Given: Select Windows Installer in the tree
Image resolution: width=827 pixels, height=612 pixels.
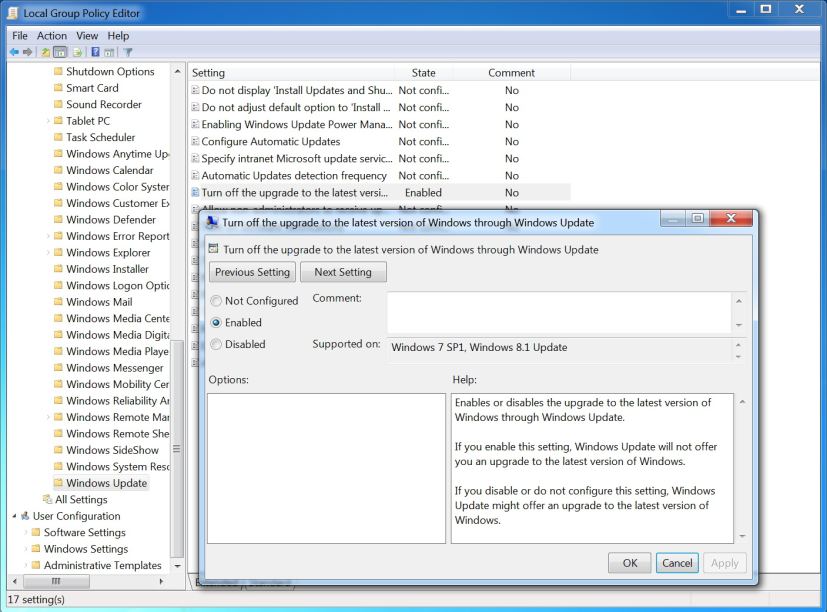Looking at the screenshot, I should point(108,269).
